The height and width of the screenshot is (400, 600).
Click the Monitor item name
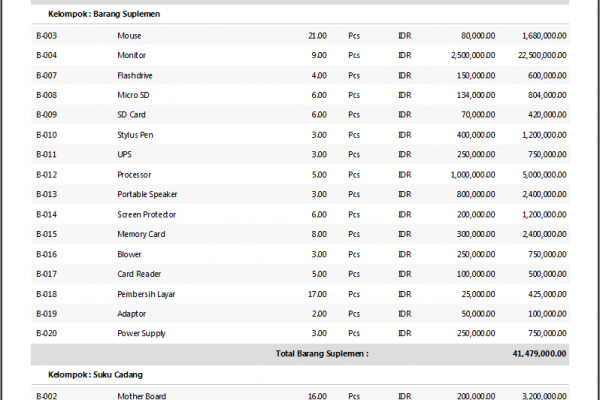(x=131, y=55)
